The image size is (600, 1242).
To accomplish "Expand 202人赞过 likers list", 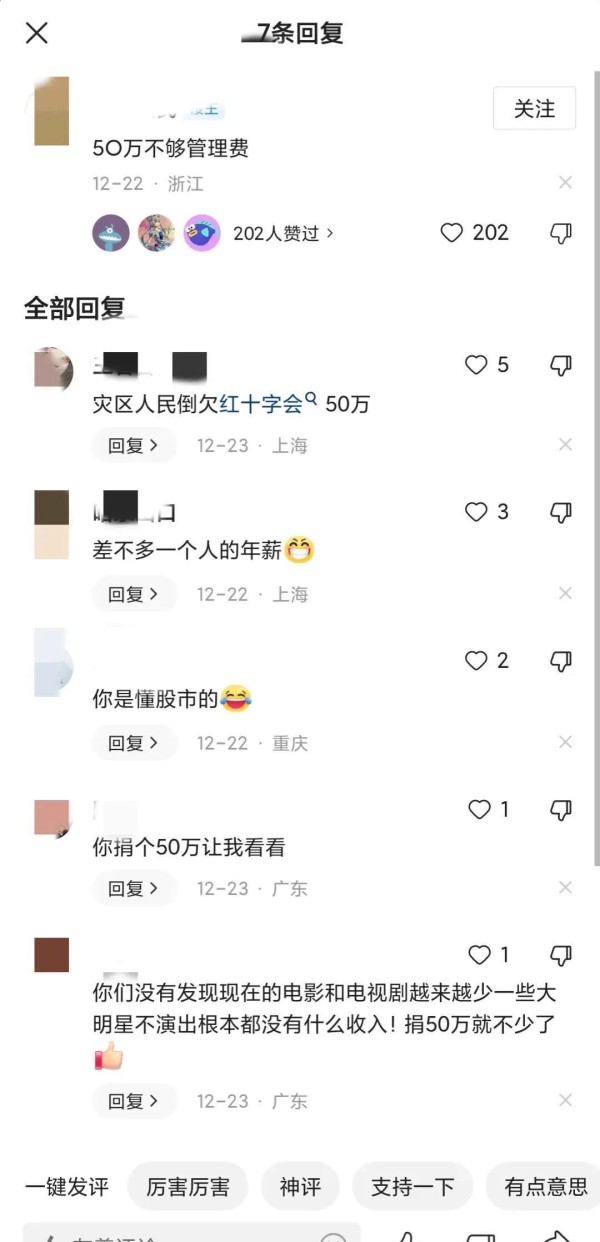I will 283,233.
